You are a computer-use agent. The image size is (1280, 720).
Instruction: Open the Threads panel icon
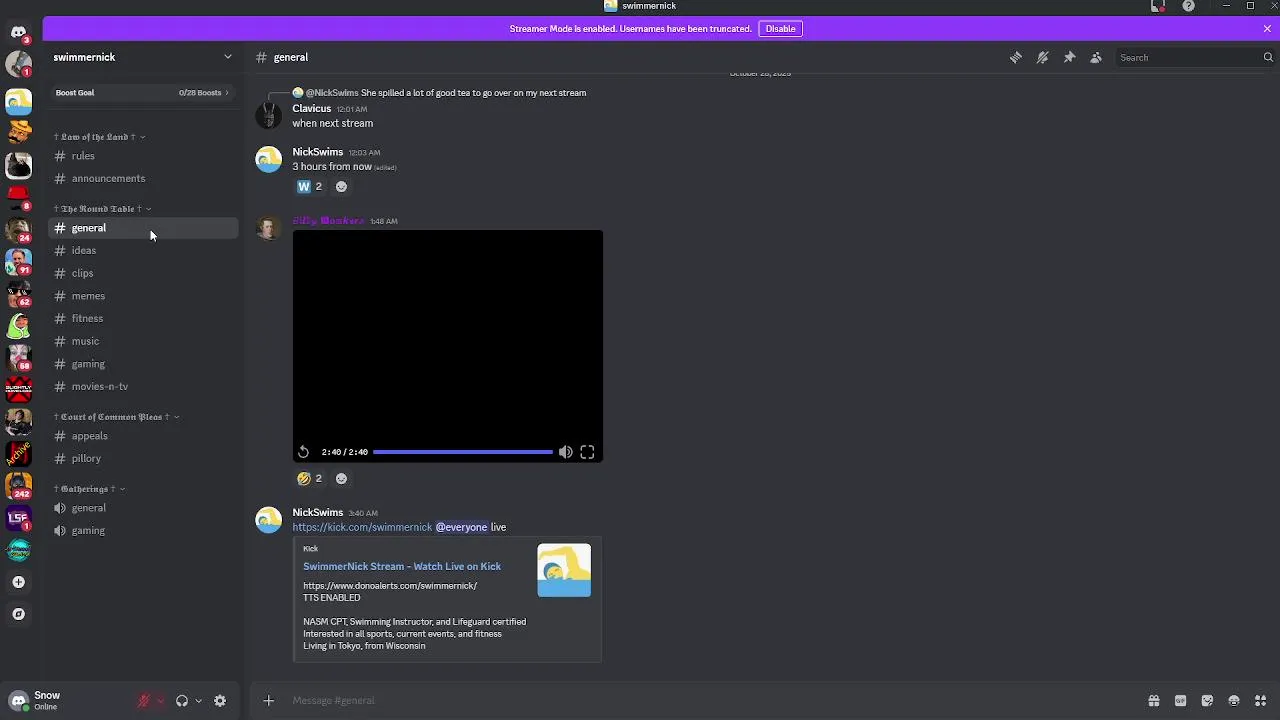coord(1016,58)
